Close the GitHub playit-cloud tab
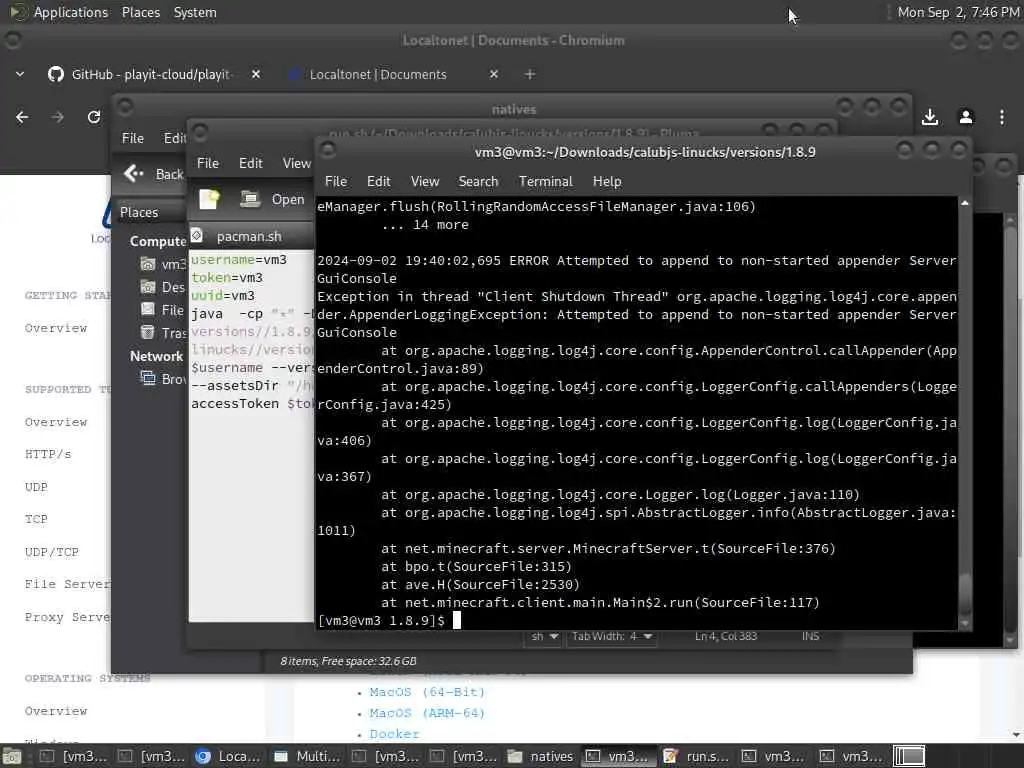This screenshot has height=768, width=1024. click(256, 74)
